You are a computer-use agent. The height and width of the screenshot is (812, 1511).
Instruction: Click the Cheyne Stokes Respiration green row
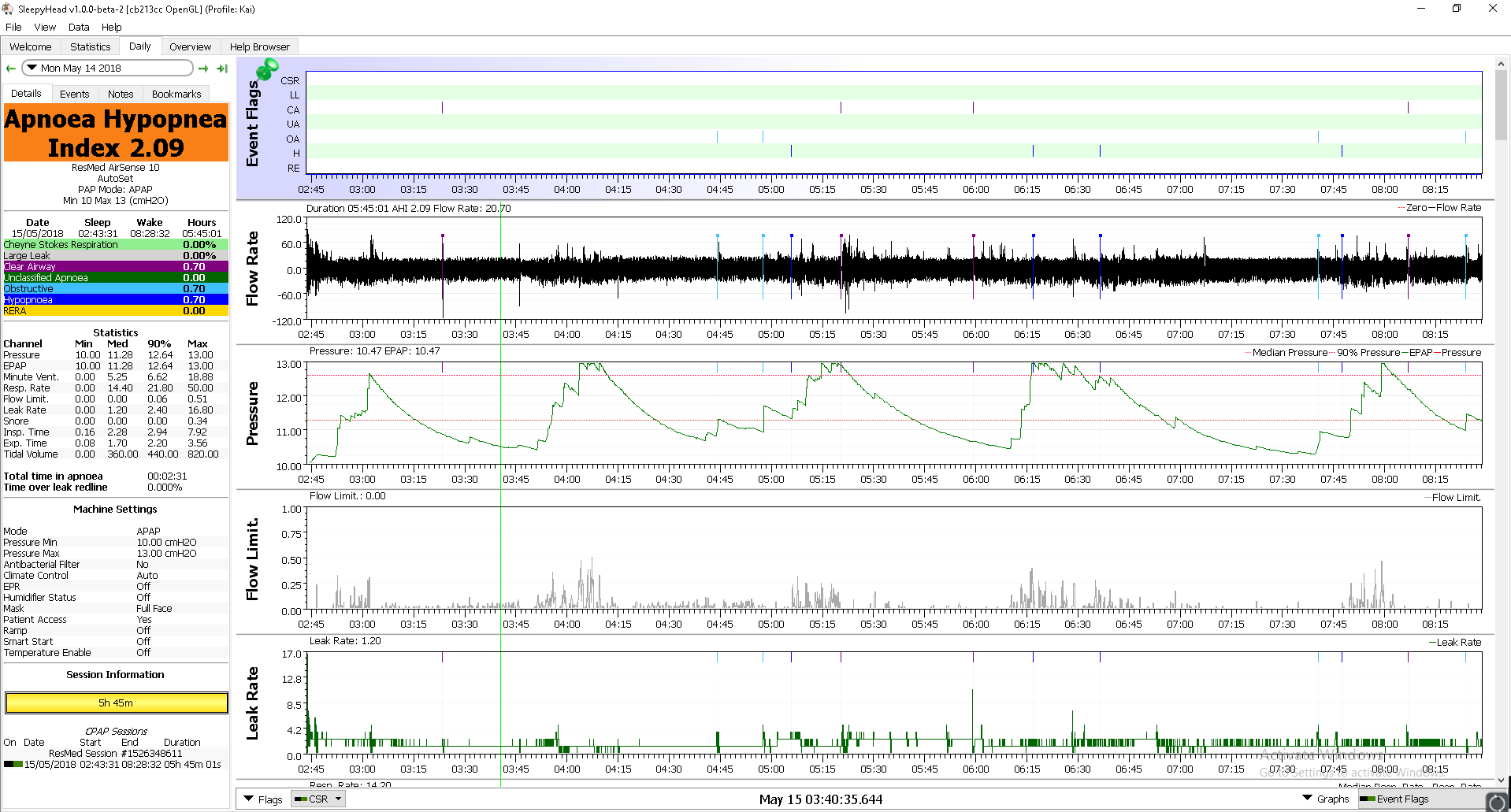(x=116, y=245)
